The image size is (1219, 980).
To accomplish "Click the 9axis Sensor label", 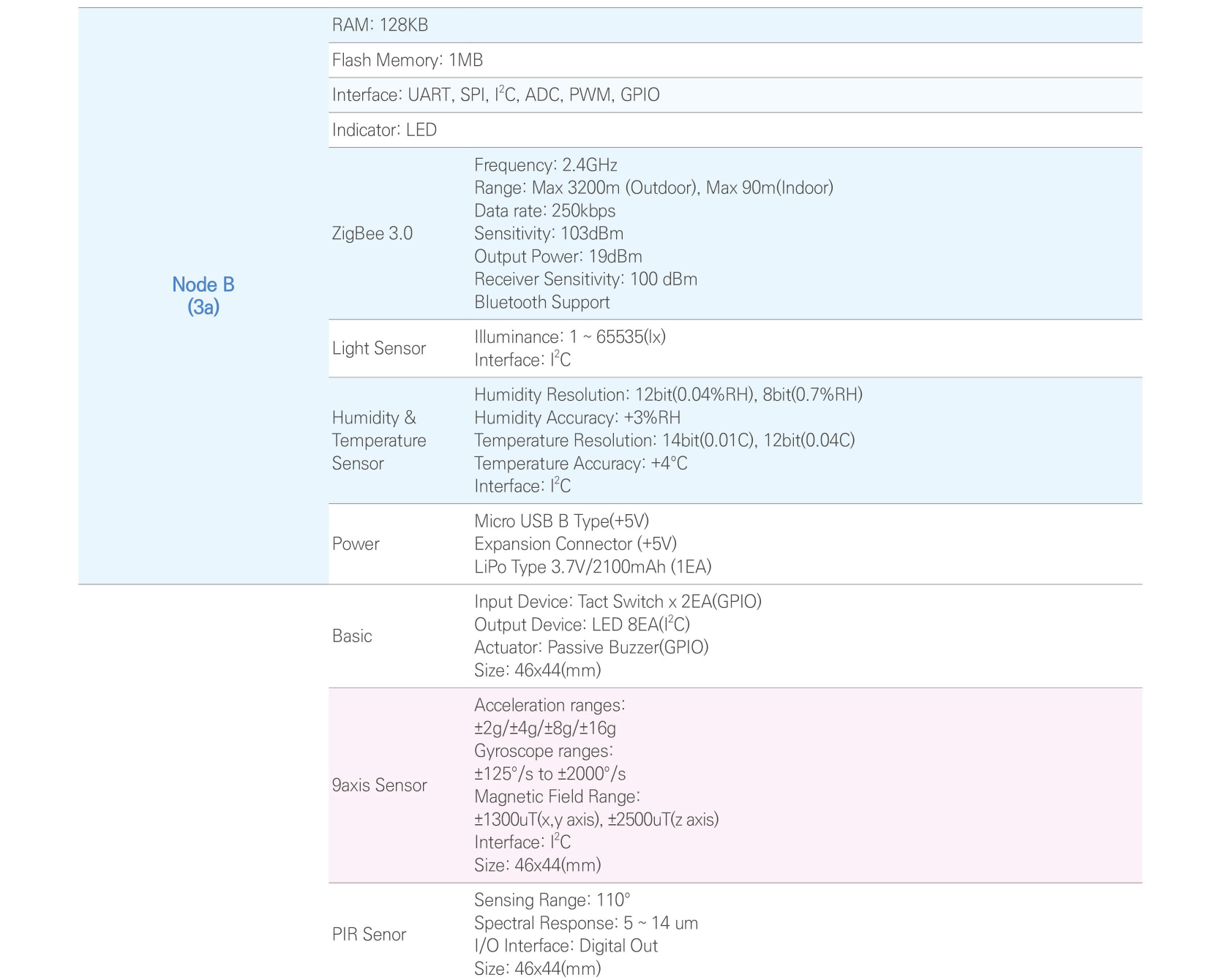I will (x=379, y=785).
